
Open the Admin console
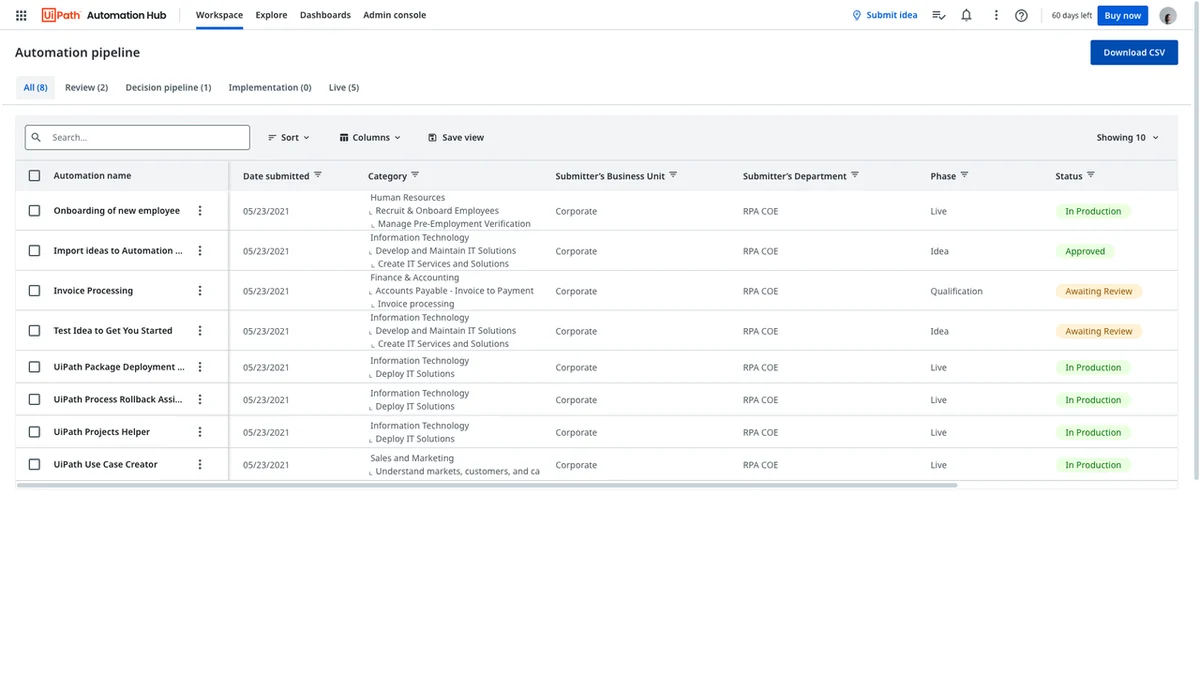tap(394, 15)
